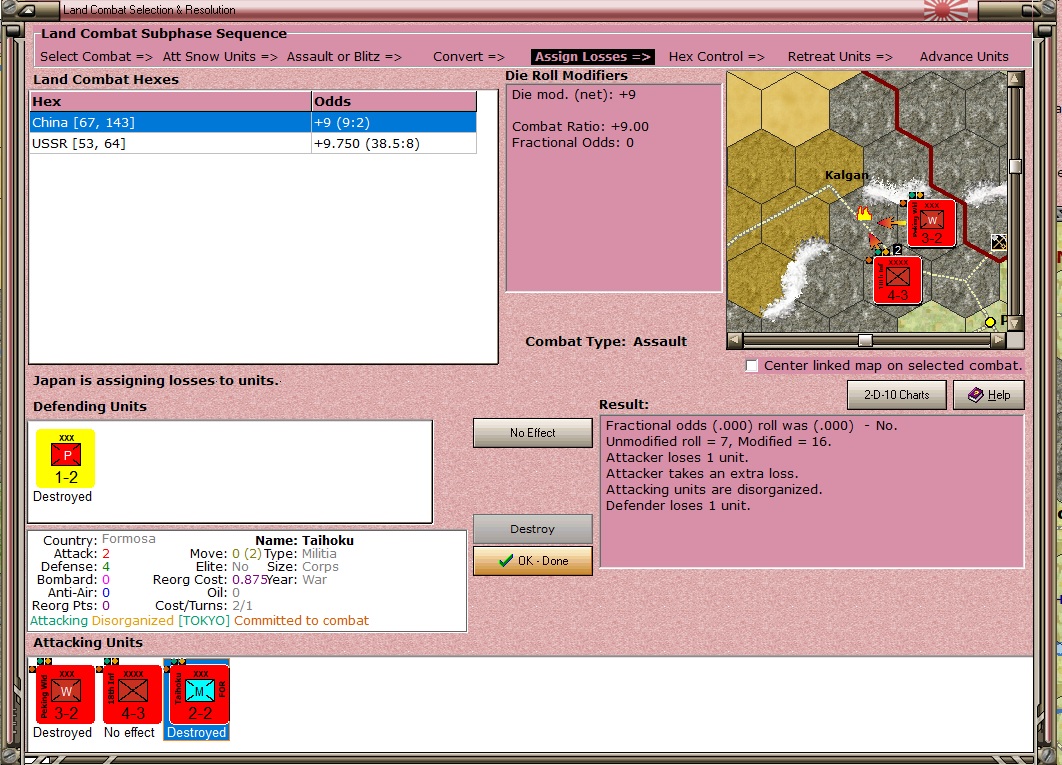Image resolution: width=1062 pixels, height=765 pixels.
Task: Click map horizontal scrollbar right arrow
Action: [x=999, y=339]
